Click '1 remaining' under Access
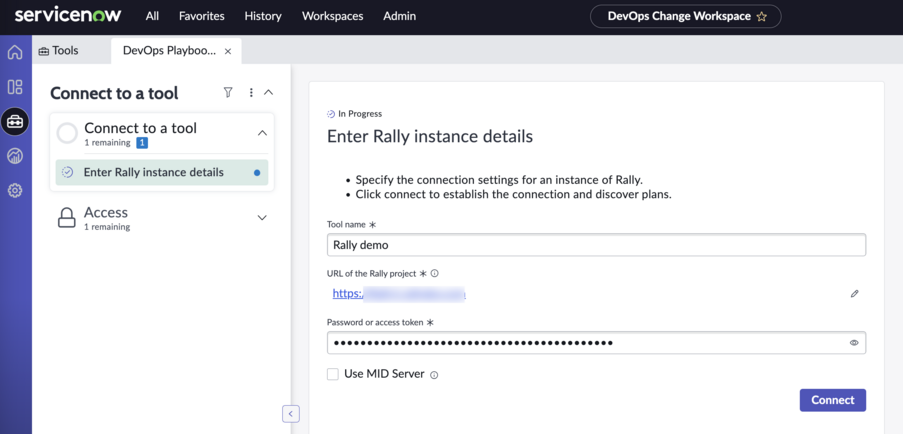Viewport: 903px width, 434px height. point(107,227)
